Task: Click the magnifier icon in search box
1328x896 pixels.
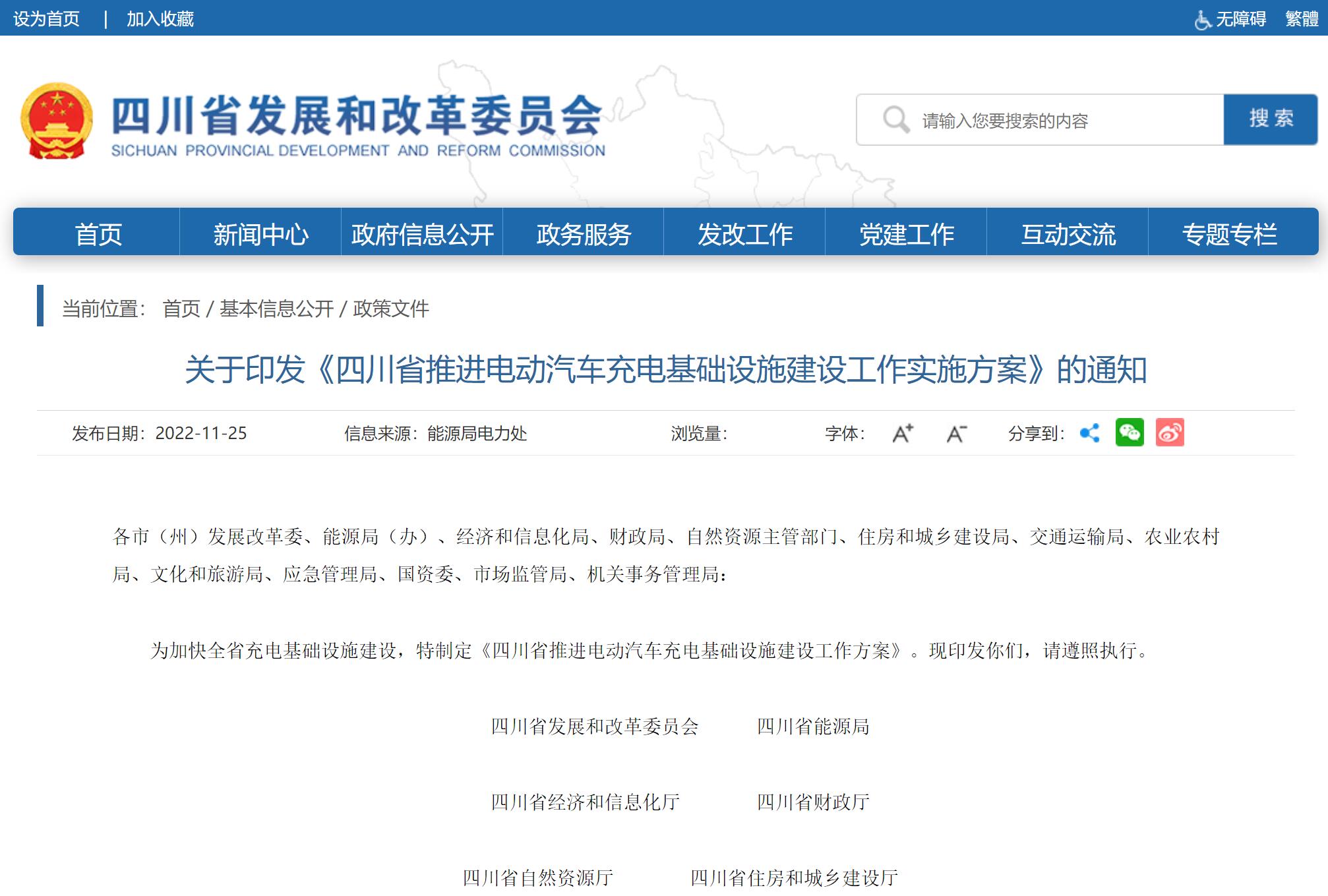Action: tap(896, 119)
